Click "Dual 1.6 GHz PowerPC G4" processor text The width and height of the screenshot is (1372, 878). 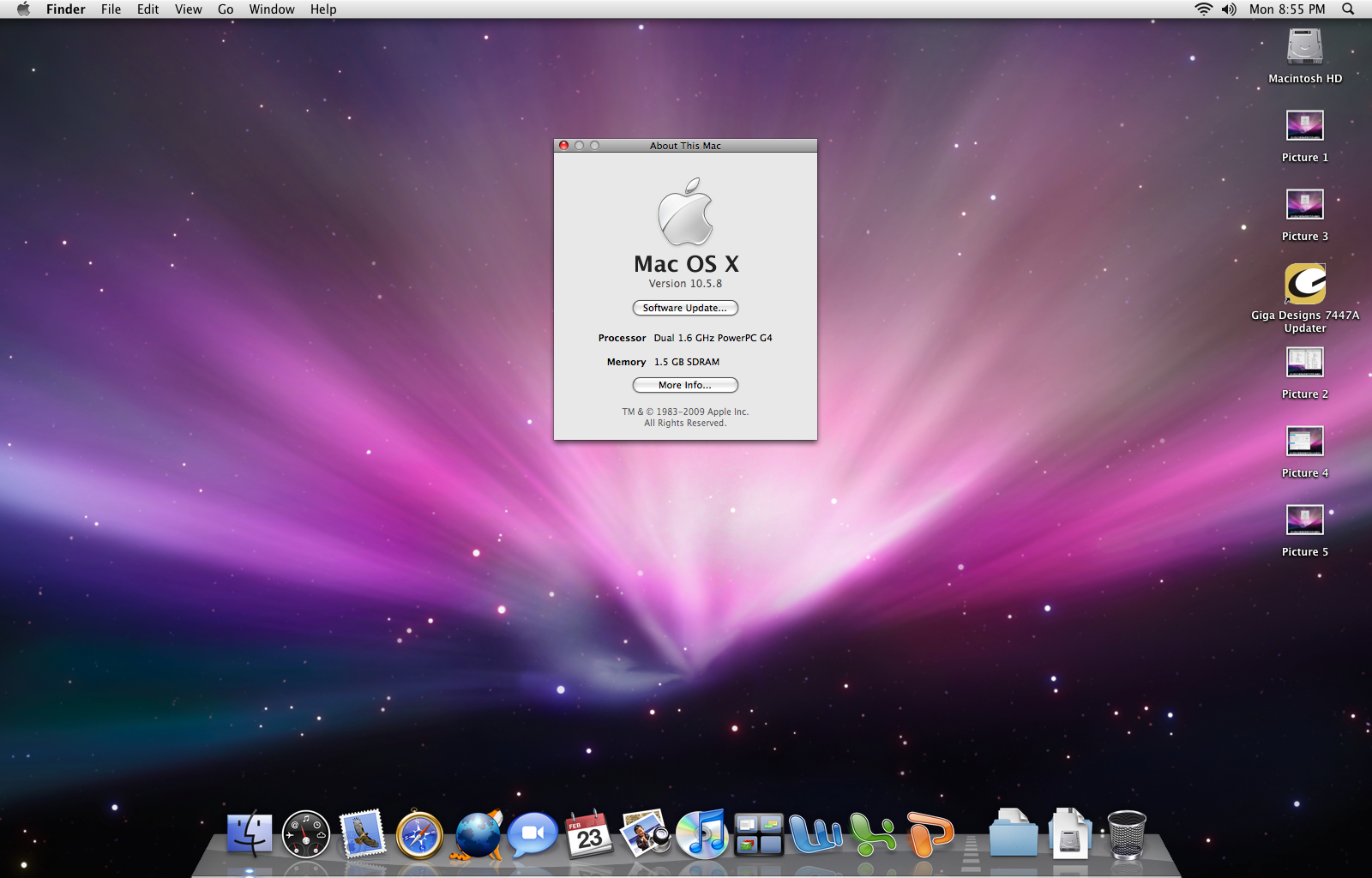coord(713,338)
